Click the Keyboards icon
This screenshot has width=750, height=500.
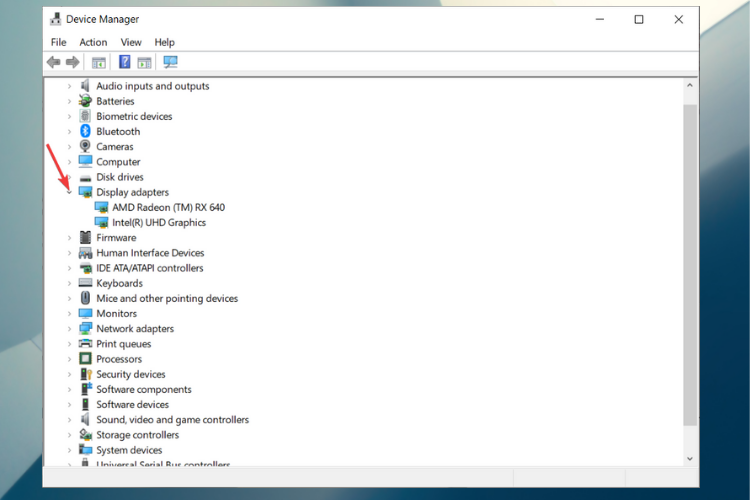[x=85, y=283]
